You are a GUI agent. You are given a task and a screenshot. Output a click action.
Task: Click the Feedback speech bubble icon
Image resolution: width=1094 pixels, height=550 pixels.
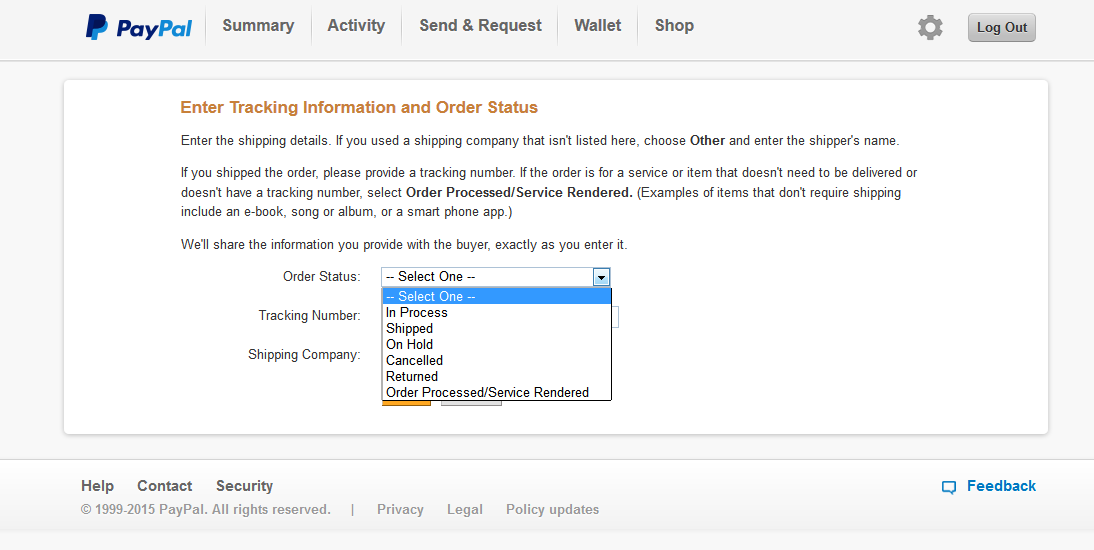pos(949,487)
